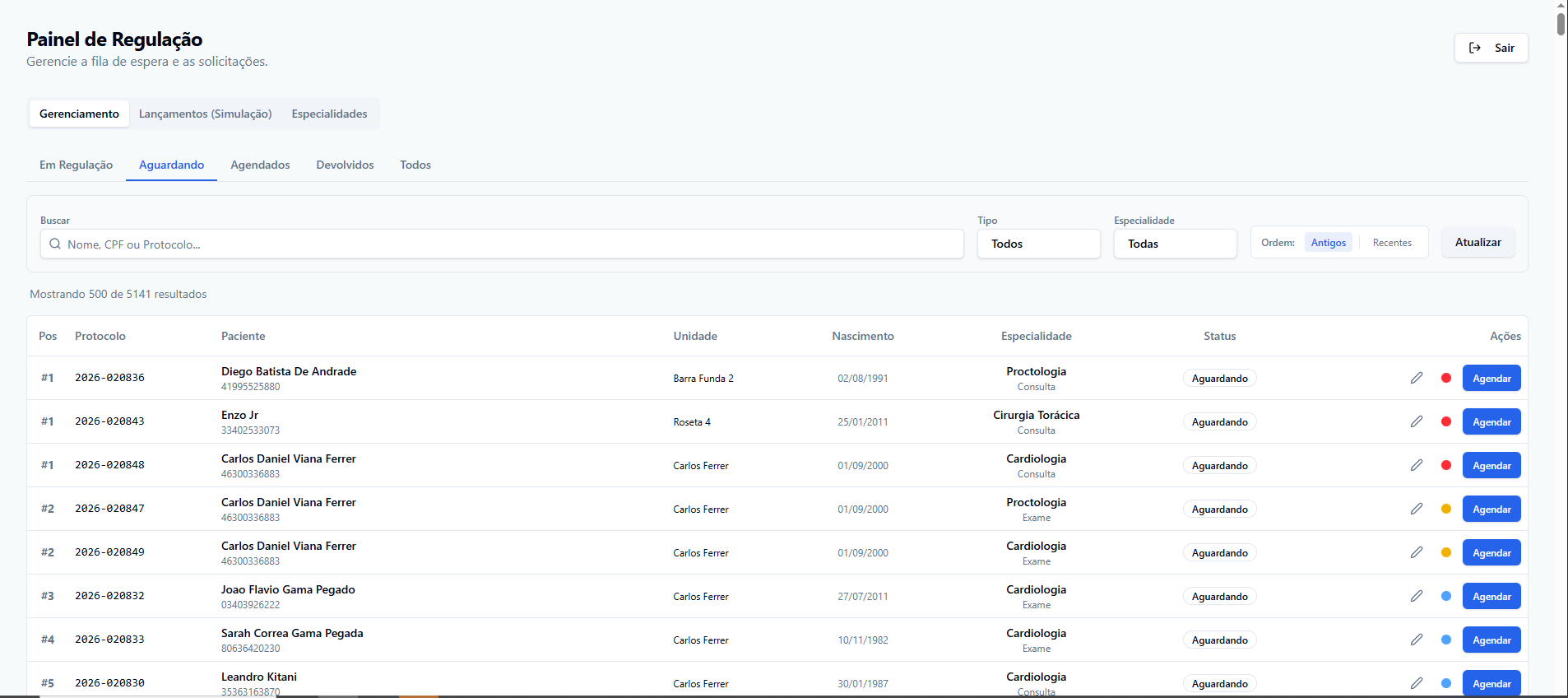Click red priority dot for Diego Batista
Image resolution: width=1568 pixels, height=698 pixels.
(x=1446, y=378)
